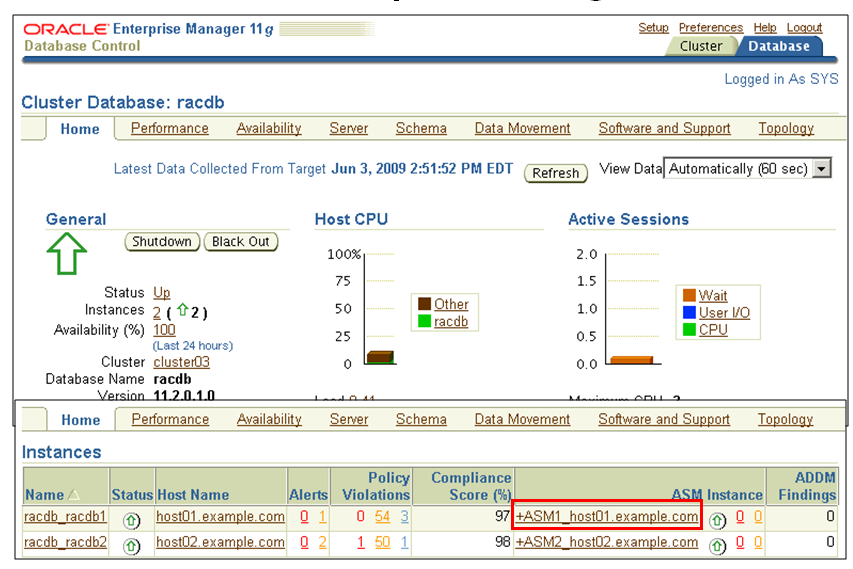The height and width of the screenshot is (569, 853).
Task: Select the lower Home tab
Action: [81, 420]
